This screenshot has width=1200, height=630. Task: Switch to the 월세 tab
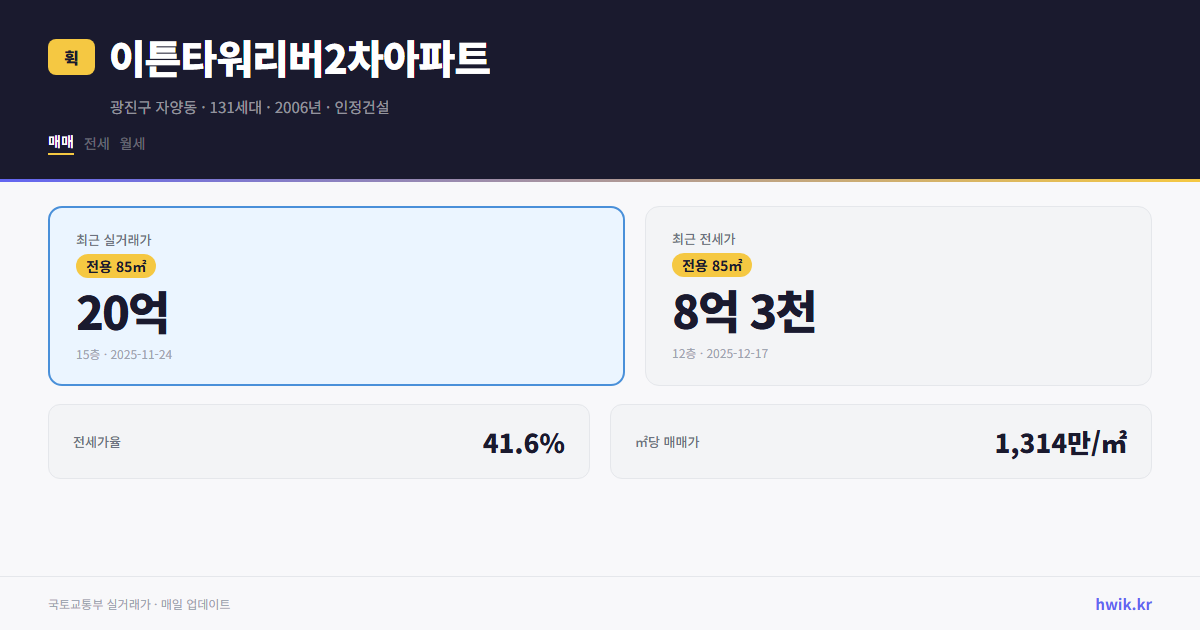[133, 143]
